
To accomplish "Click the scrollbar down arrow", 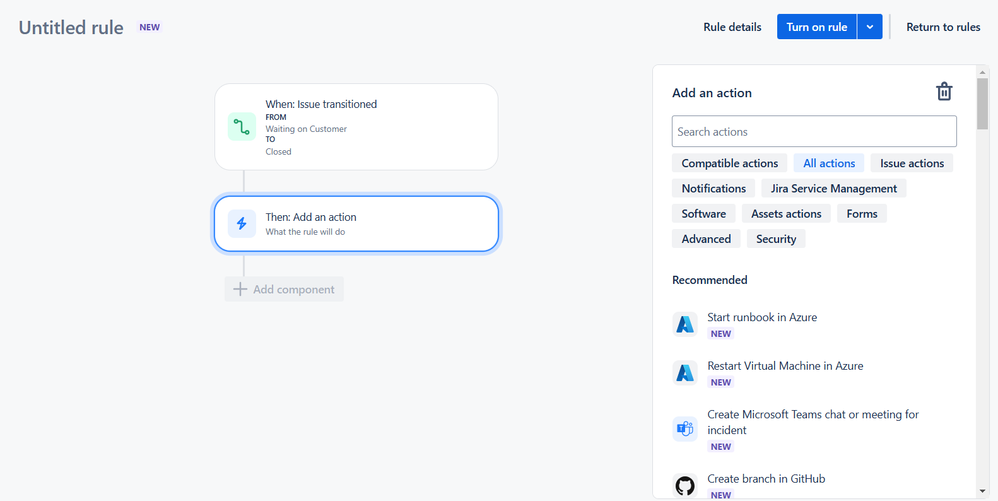I will tap(983, 491).
